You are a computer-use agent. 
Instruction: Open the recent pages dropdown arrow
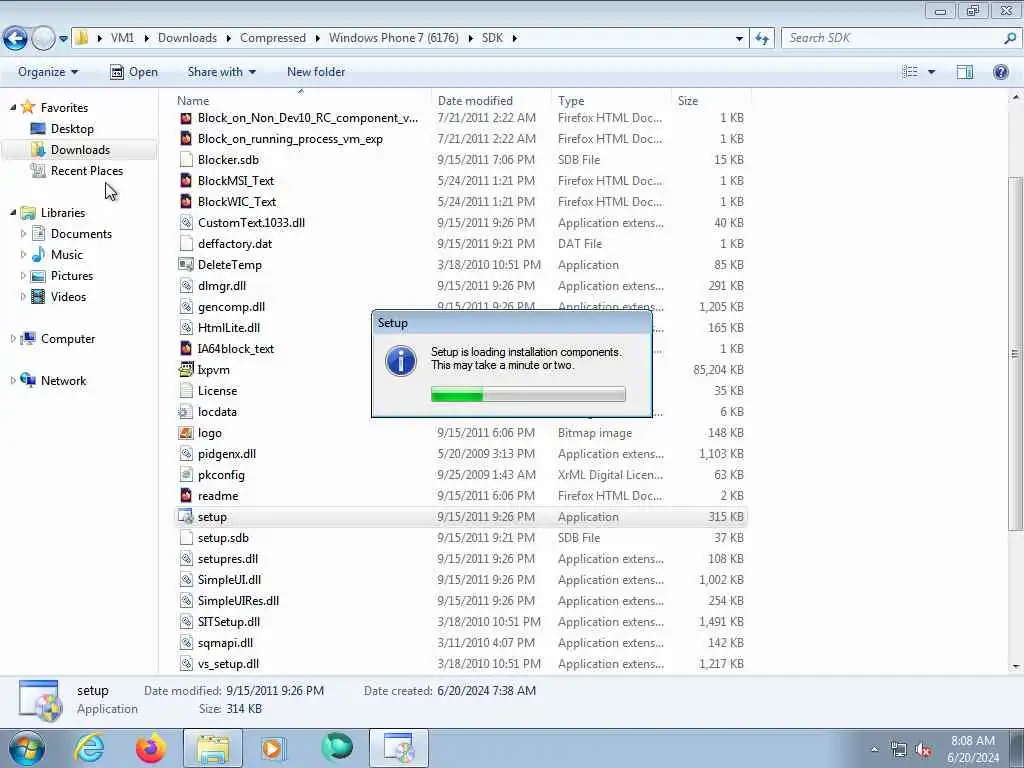pyautogui.click(x=63, y=39)
